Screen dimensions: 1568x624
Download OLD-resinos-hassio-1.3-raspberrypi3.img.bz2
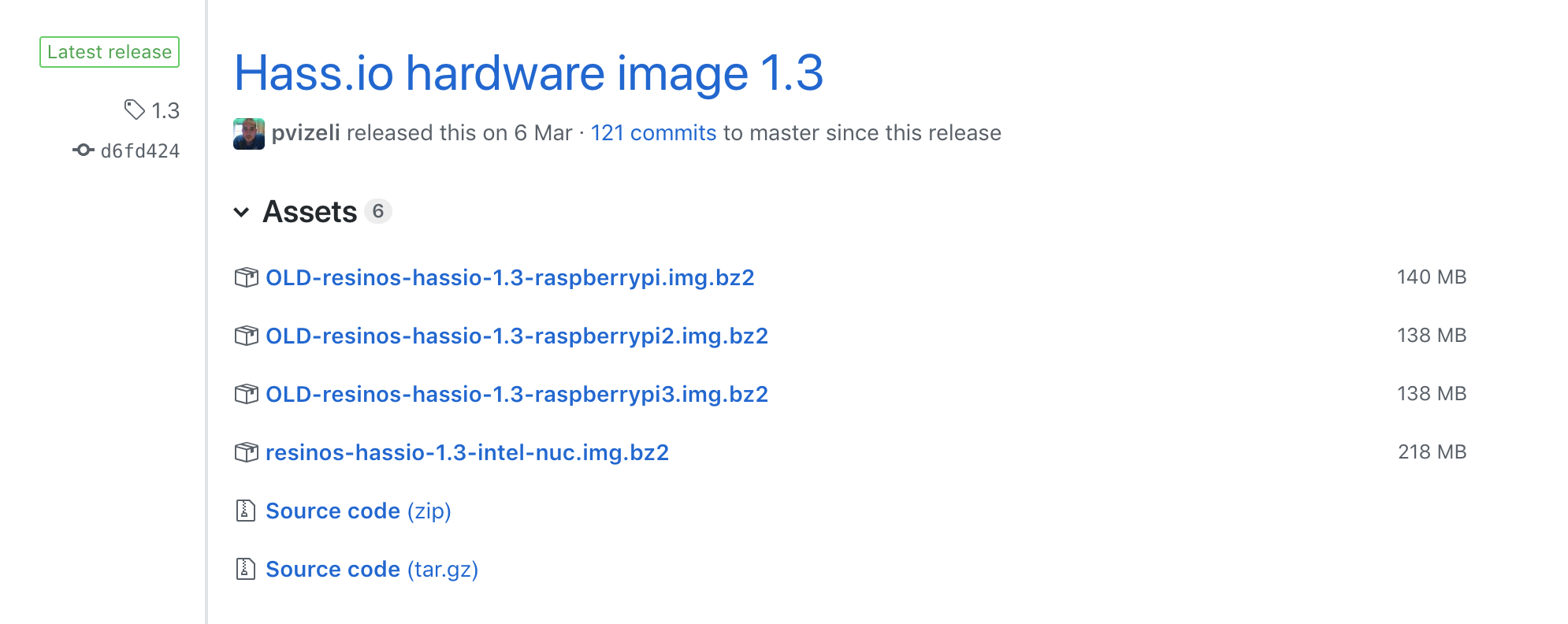pyautogui.click(x=517, y=394)
